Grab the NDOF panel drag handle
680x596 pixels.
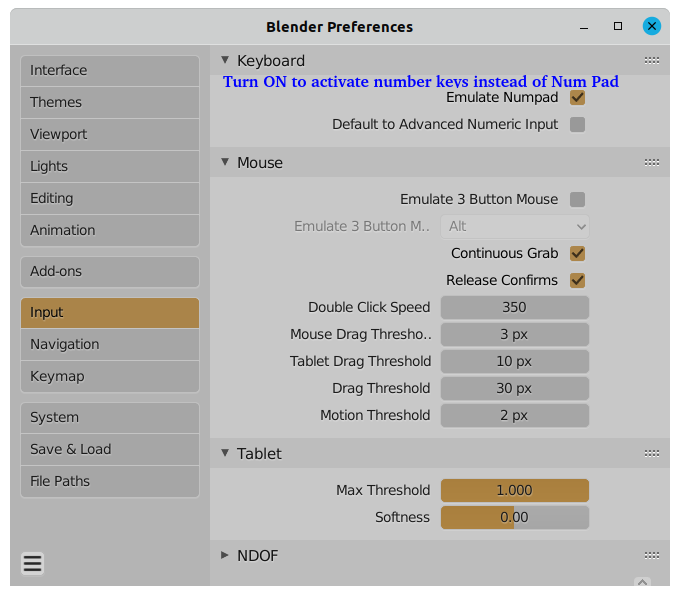pyautogui.click(x=651, y=555)
